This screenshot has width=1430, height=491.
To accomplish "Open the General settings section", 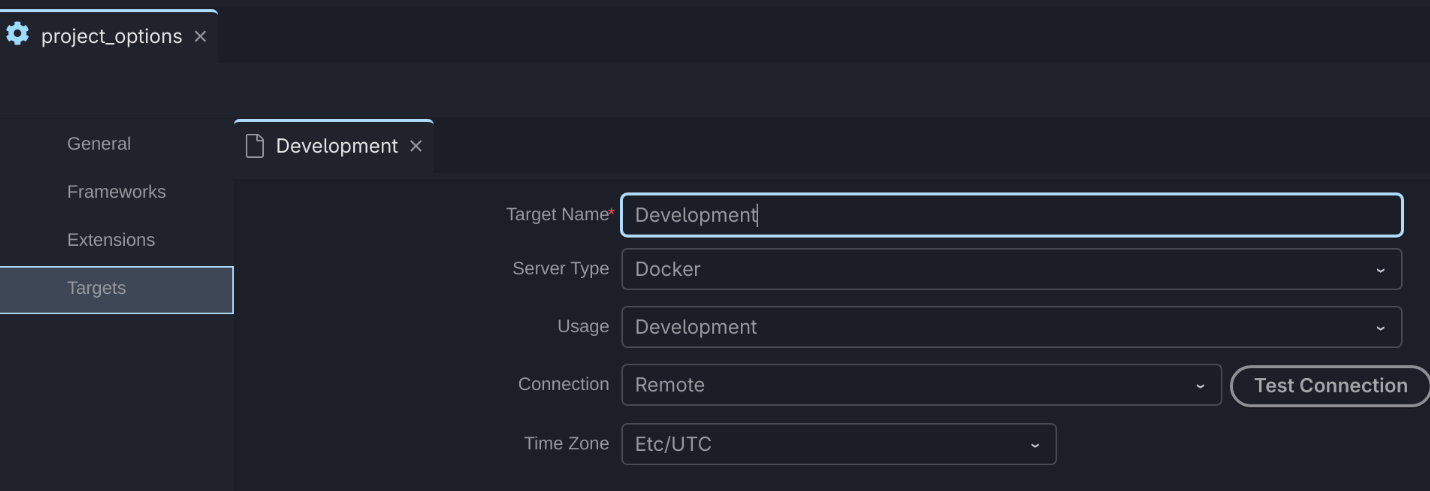I will [x=99, y=144].
